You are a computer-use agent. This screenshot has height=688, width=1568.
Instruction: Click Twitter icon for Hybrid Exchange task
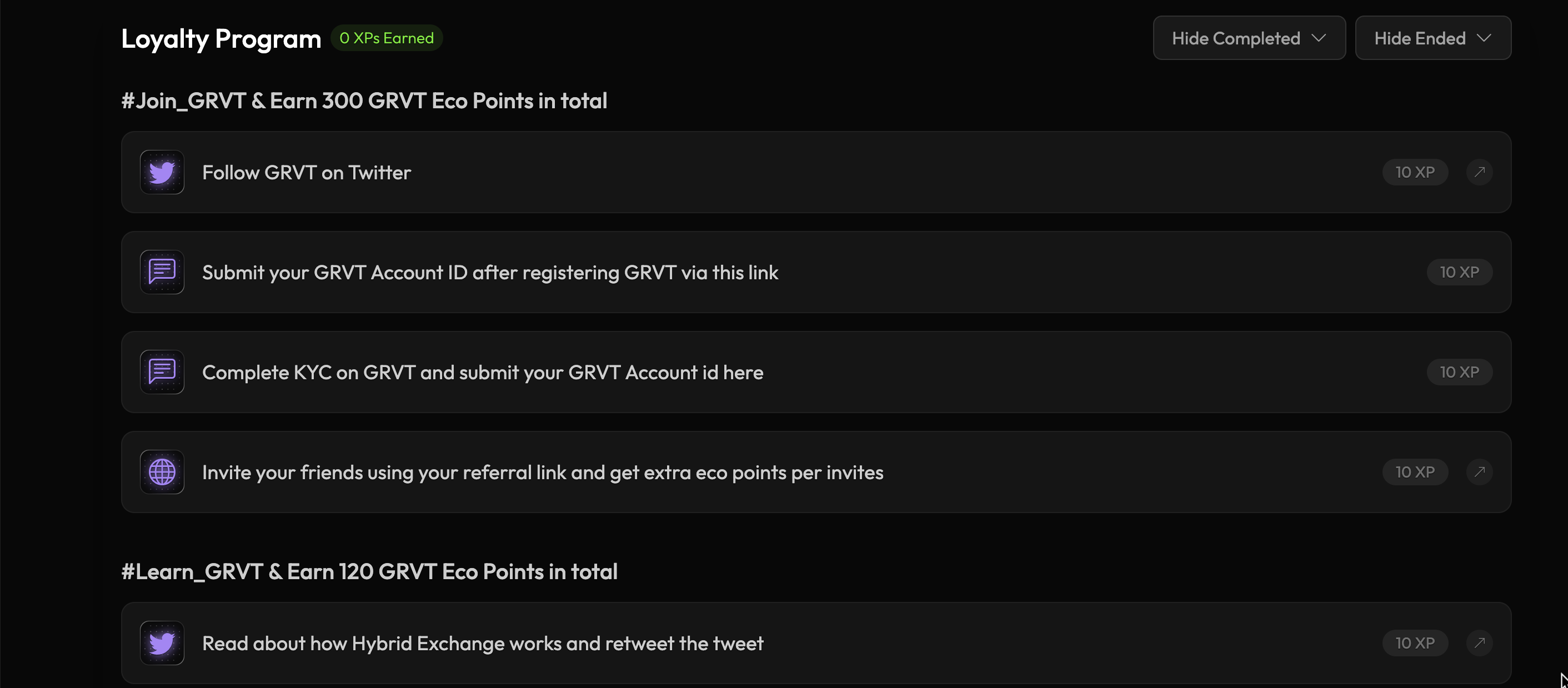pos(162,643)
